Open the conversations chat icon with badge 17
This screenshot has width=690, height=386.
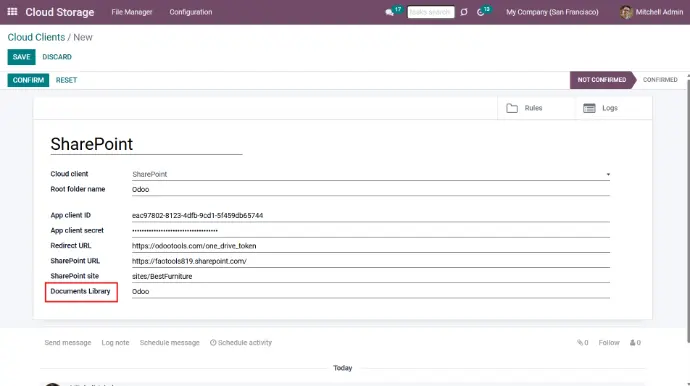click(389, 12)
